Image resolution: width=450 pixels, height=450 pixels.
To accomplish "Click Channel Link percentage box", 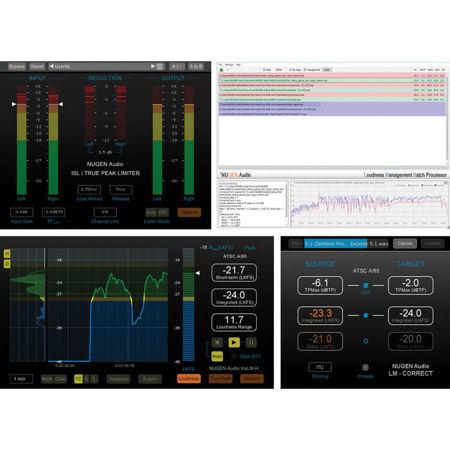I will pyautogui.click(x=105, y=212).
